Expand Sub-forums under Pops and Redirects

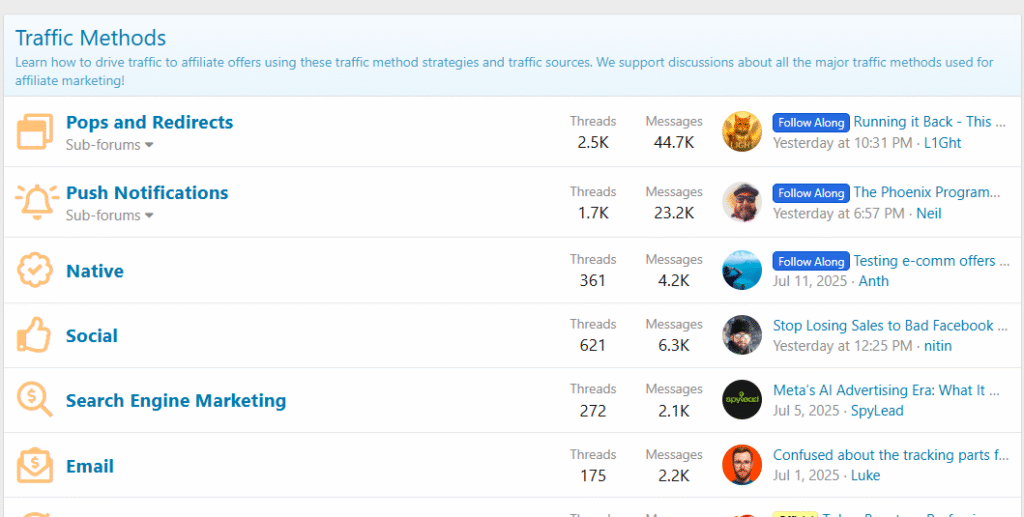[109, 145]
